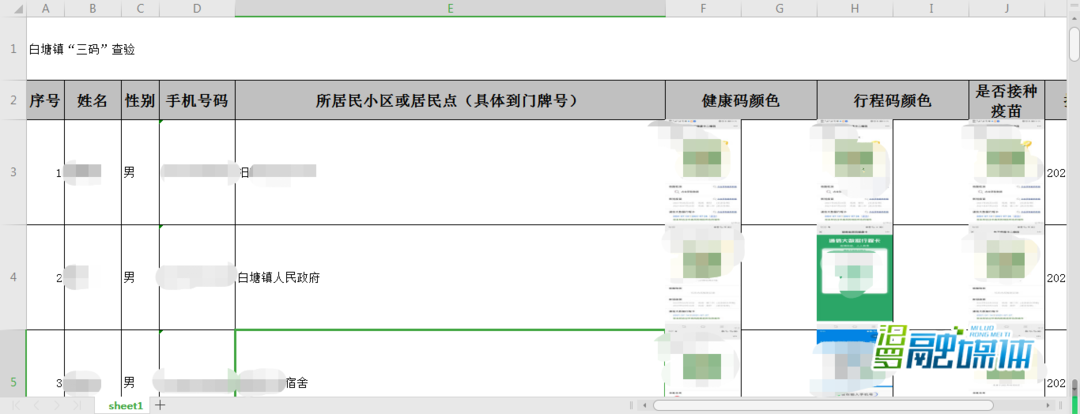This screenshot has height=414, width=1080.
Task: Select column E header
Action: 450,8
